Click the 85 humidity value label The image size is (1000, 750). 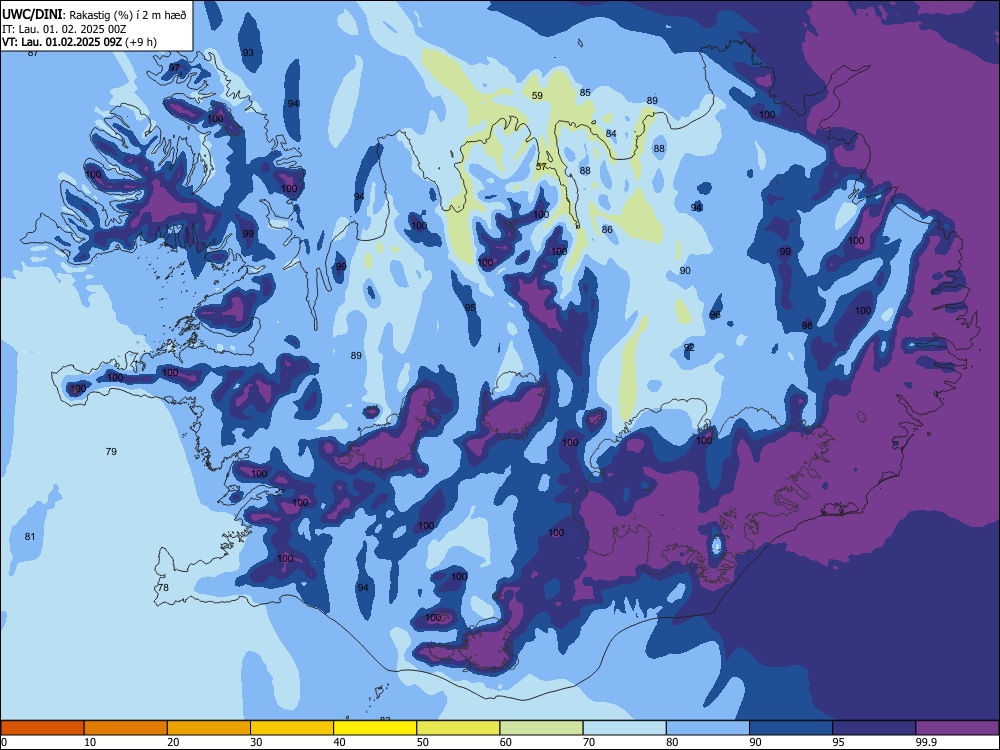click(585, 92)
